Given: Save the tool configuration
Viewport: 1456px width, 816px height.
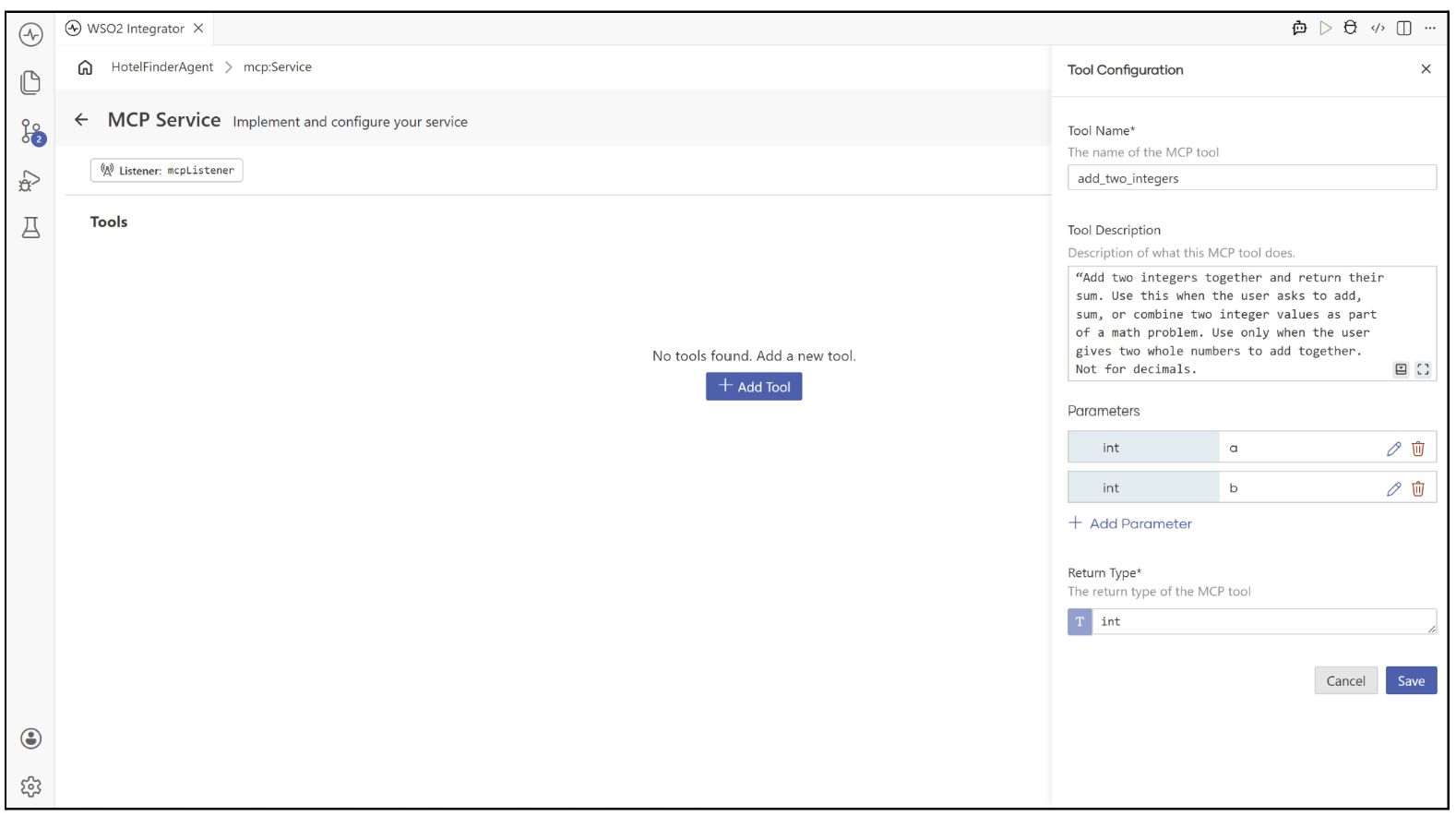Looking at the screenshot, I should coord(1411,681).
